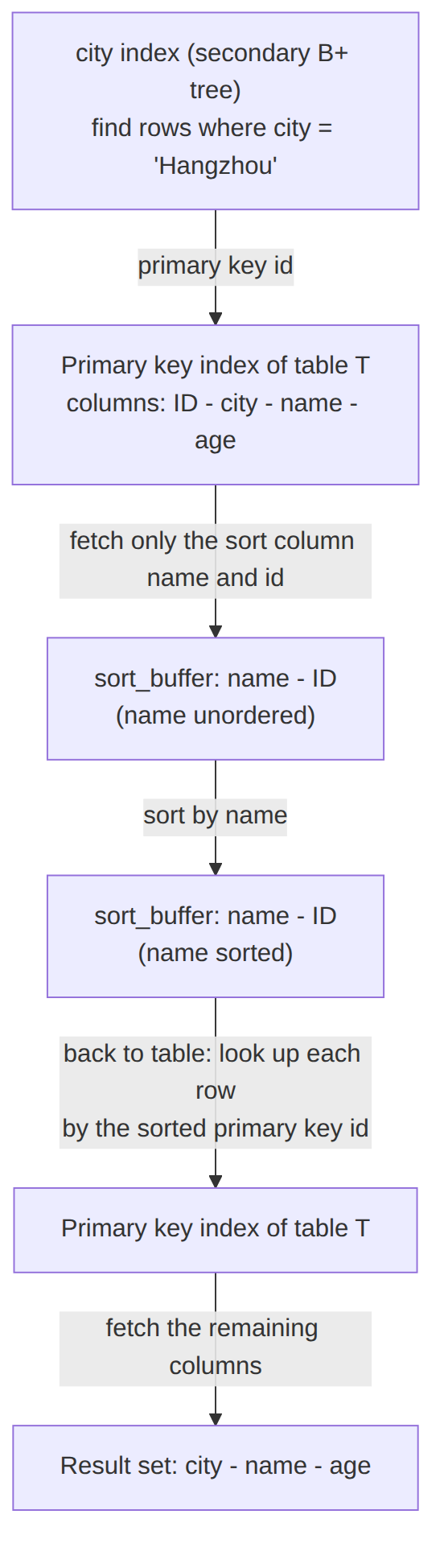Click the Primary key index columns node
The width and height of the screenshot is (444, 1568).
(x=216, y=405)
